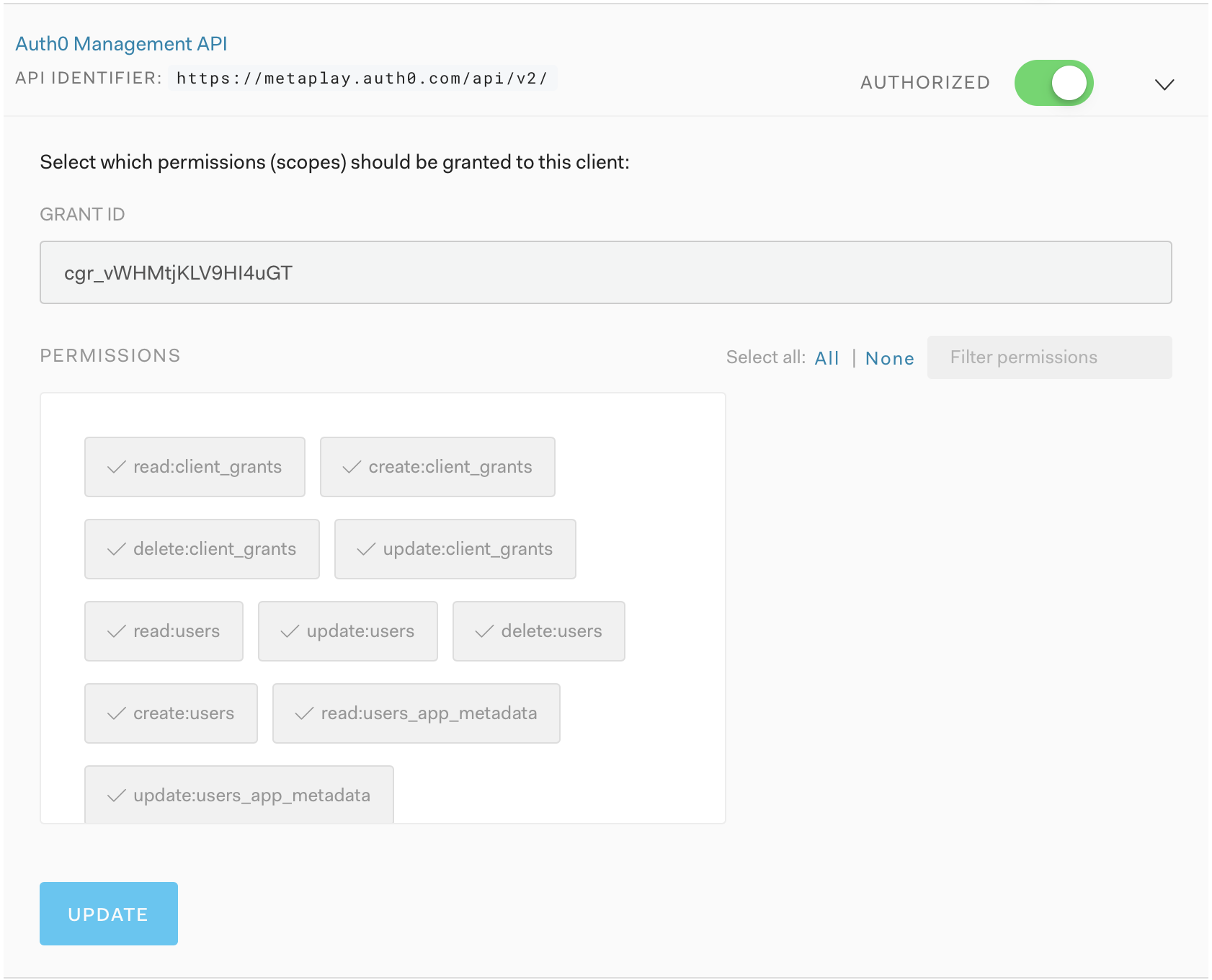The height and width of the screenshot is (980, 1212).
Task: Toggle the Authorized switch off
Action: pos(1053,83)
